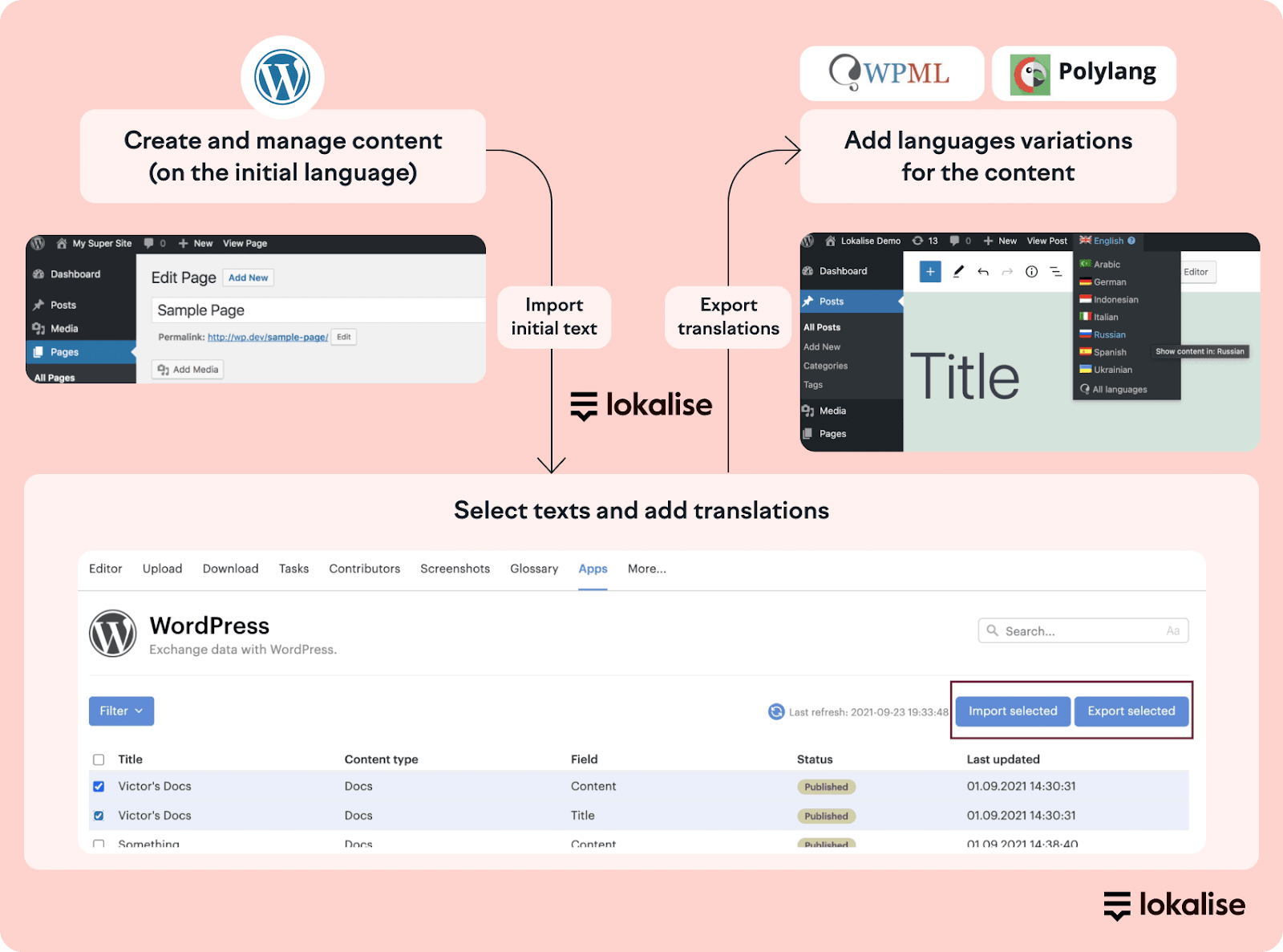Click the WordPress logo in My Super Site bar
Viewport: 1283px width, 952px height.
38,243
